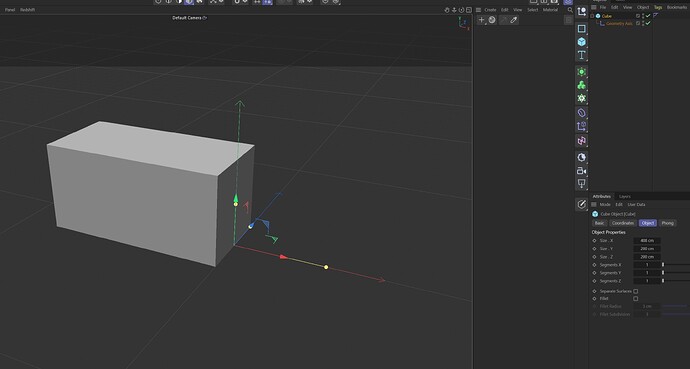Viewport: 690px width, 369px height.
Task: Open the Material Manager hamburger menu
Action: pyautogui.click(x=478, y=10)
